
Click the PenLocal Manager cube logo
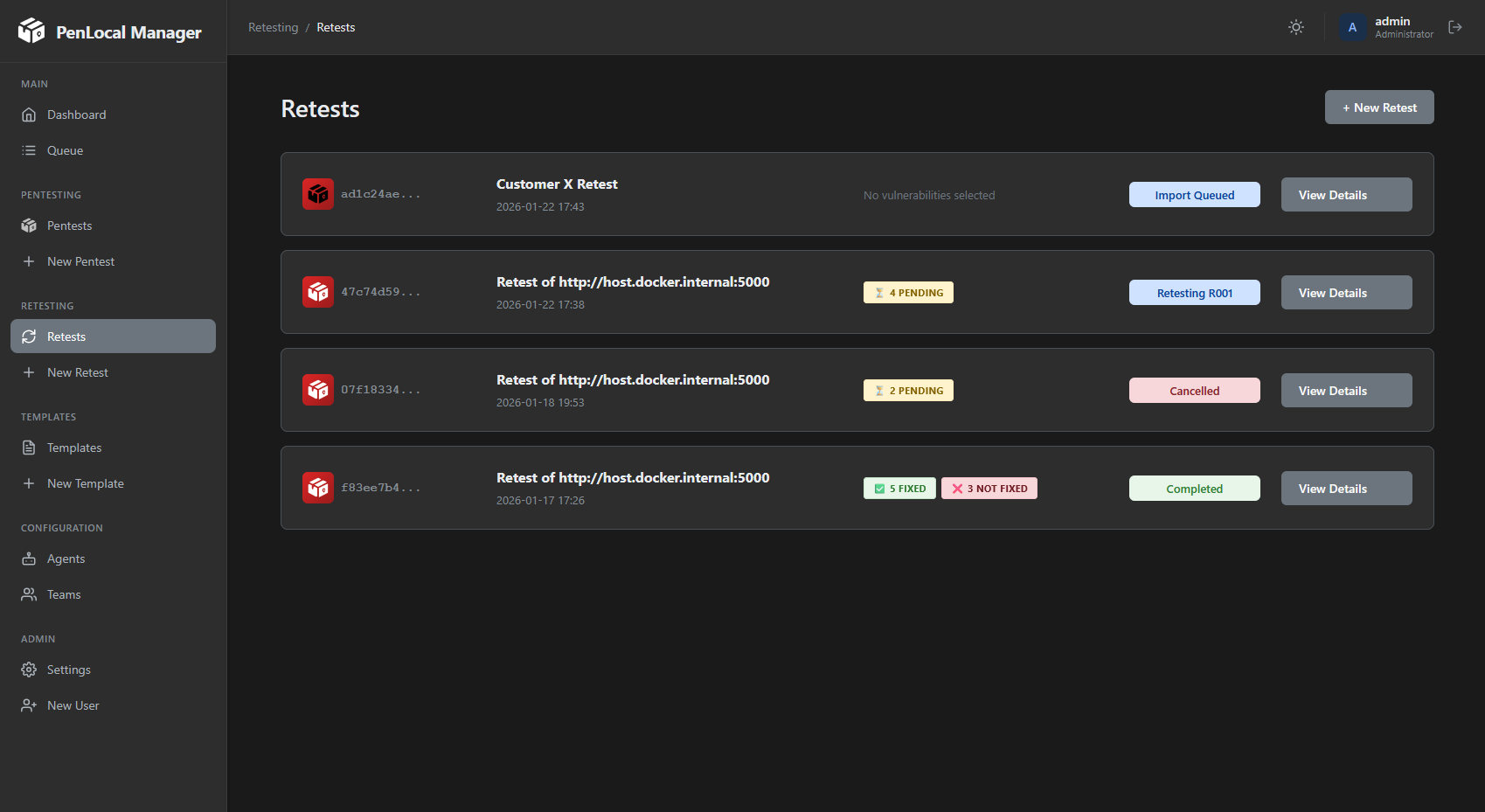point(32,31)
